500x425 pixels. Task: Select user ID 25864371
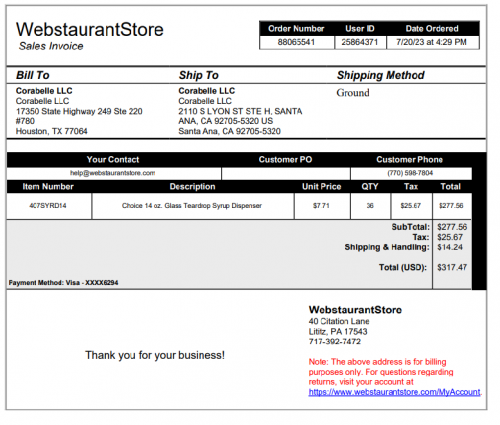click(x=360, y=42)
